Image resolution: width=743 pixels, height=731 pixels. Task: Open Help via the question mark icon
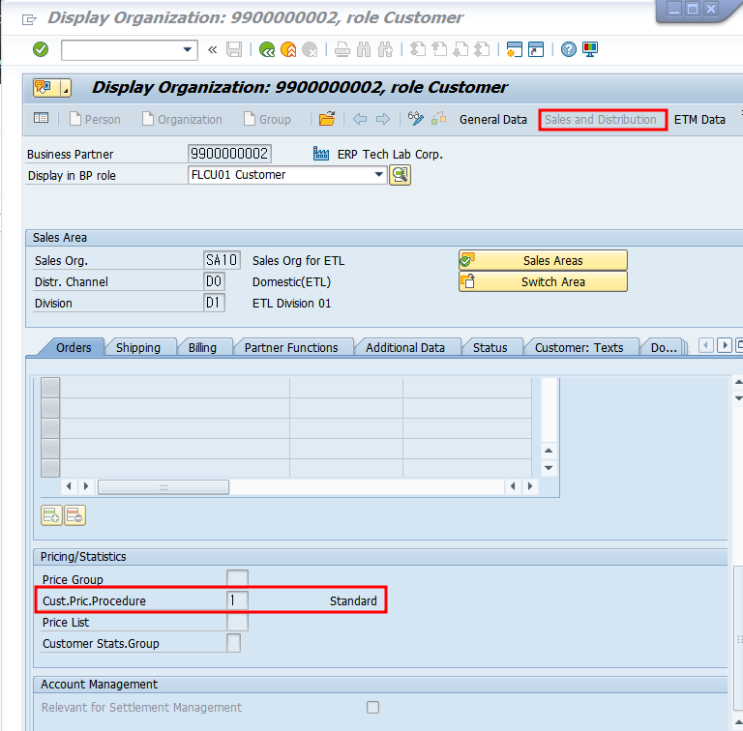tap(568, 49)
